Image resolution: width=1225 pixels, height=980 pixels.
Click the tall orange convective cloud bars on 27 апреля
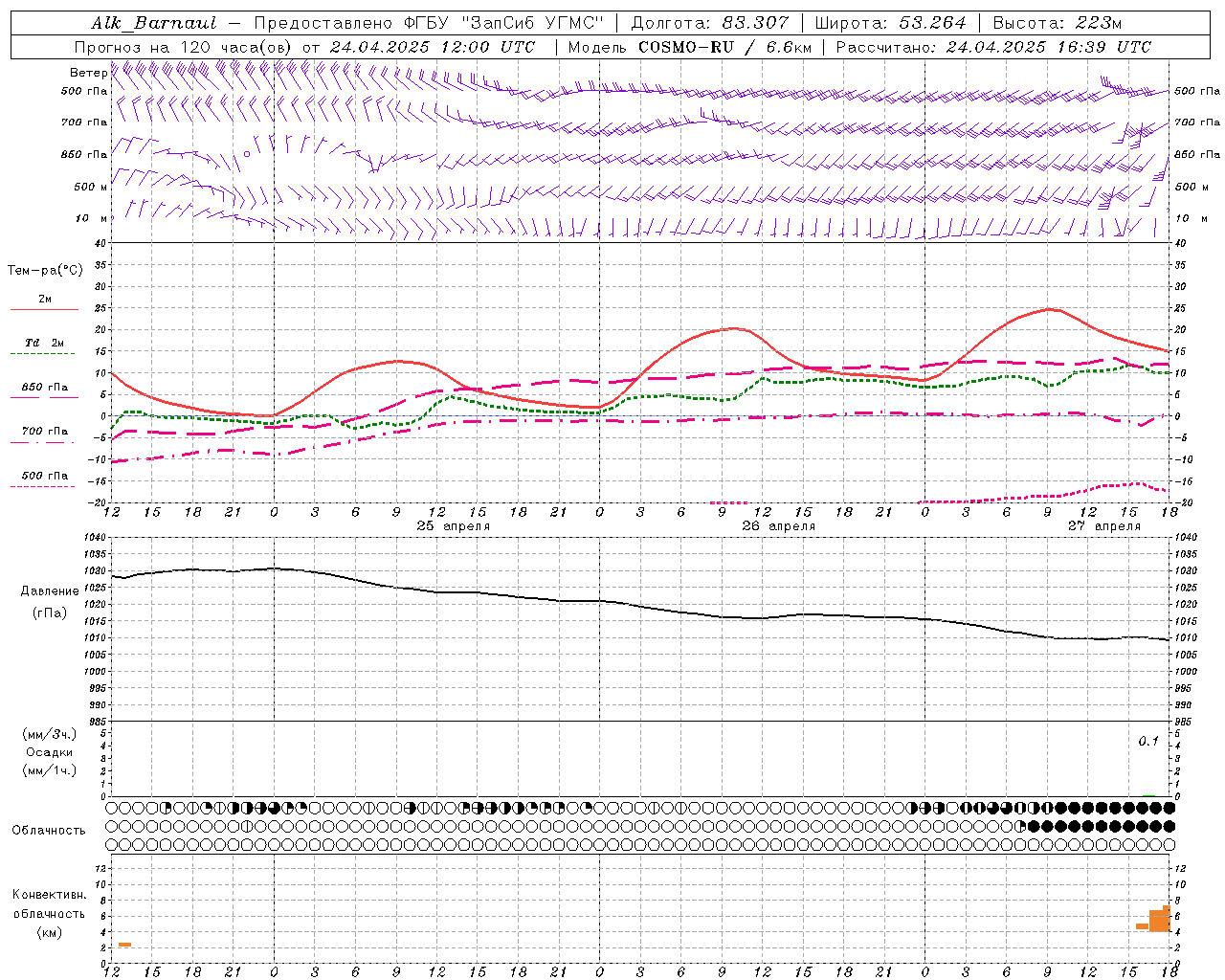[1160, 920]
